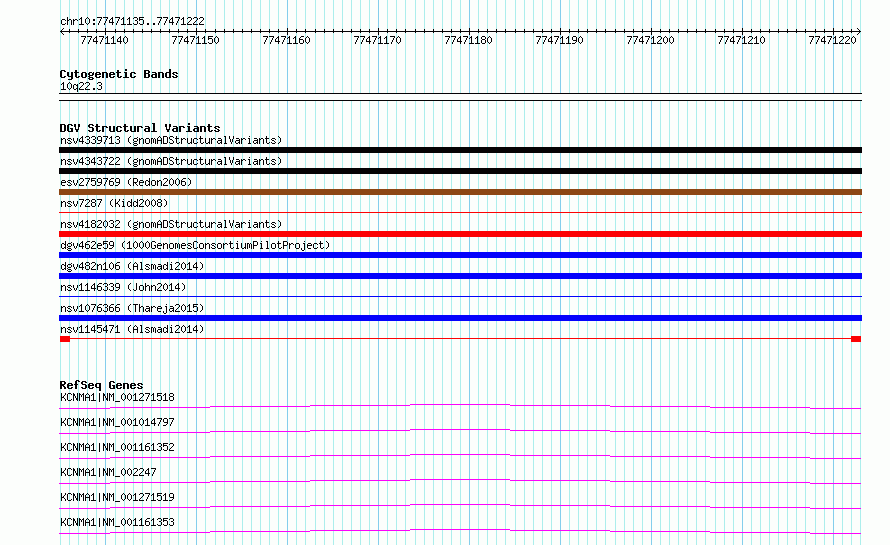Click left red end block of nsv1145471
The height and width of the screenshot is (545, 890).
tap(65, 339)
